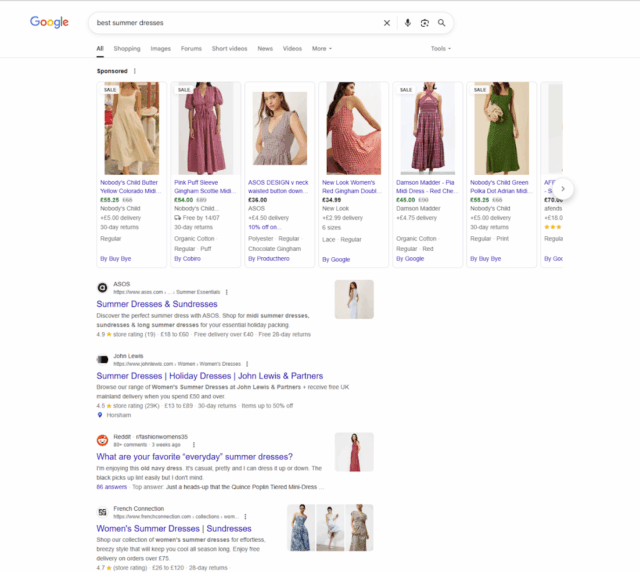Click the beige patterned dress French Connection thumbnail
This screenshot has width=640, height=573.
tap(360, 528)
